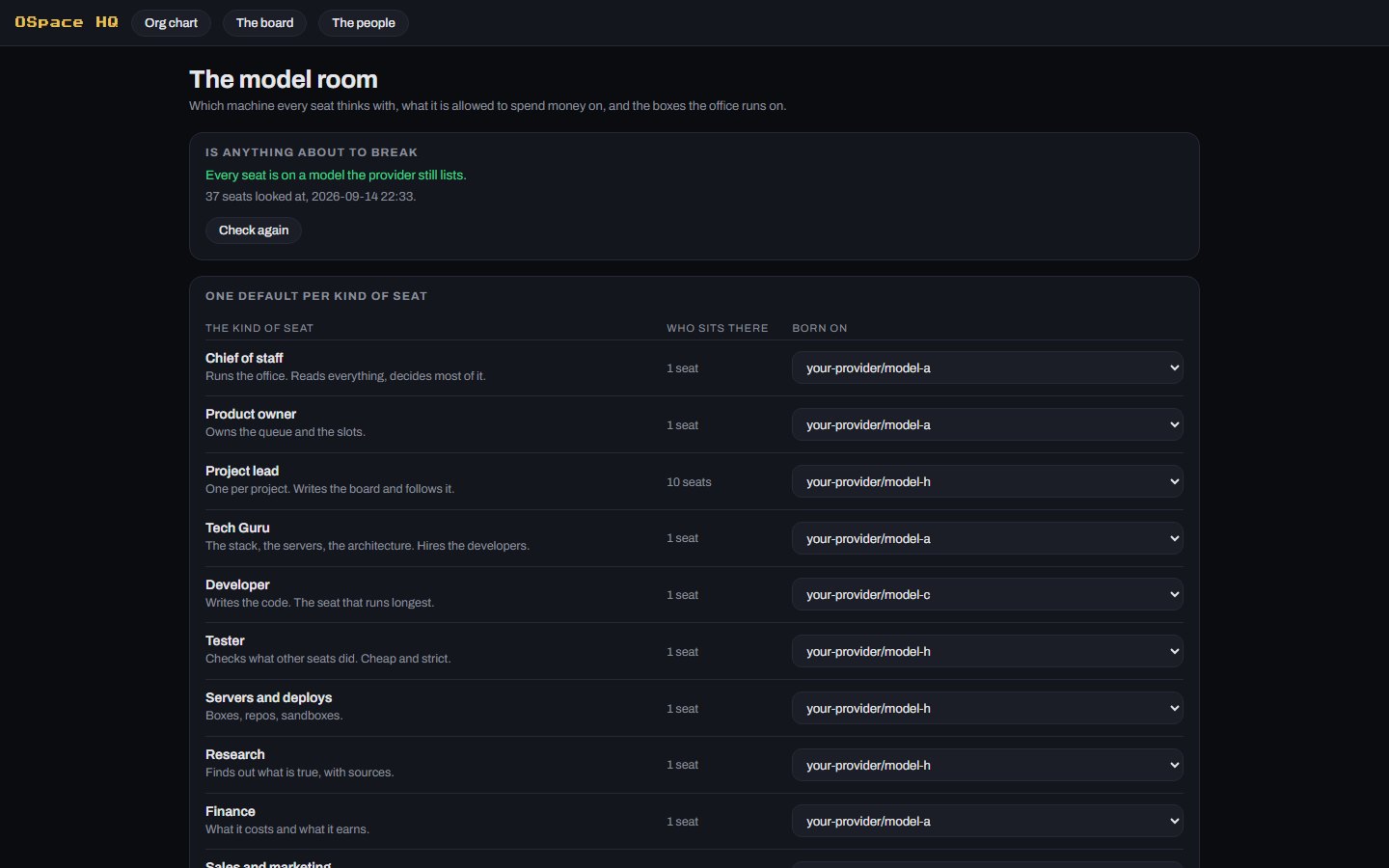Screen dimensions: 1389x868
Task: Open the Product owner model dropdown
Action: [x=988, y=425]
